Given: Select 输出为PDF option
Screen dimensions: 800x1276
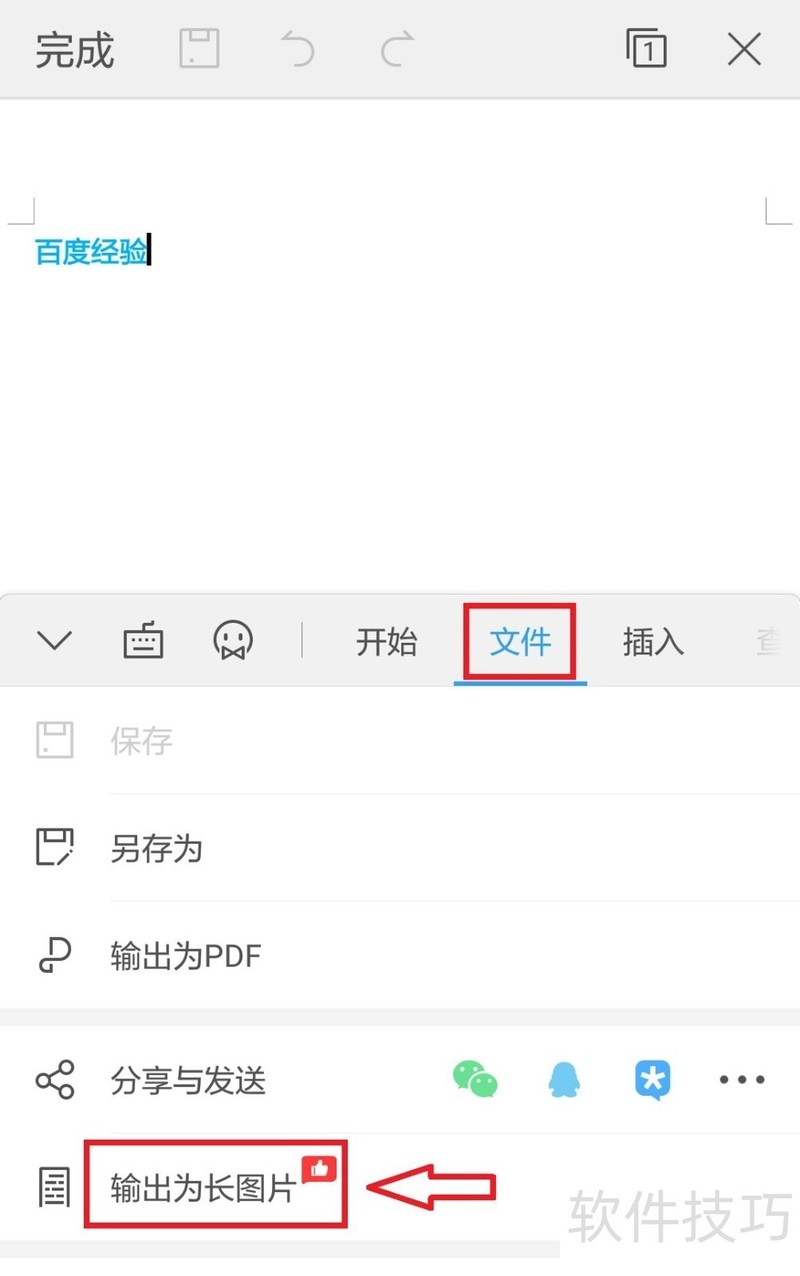Looking at the screenshot, I should [x=400, y=956].
